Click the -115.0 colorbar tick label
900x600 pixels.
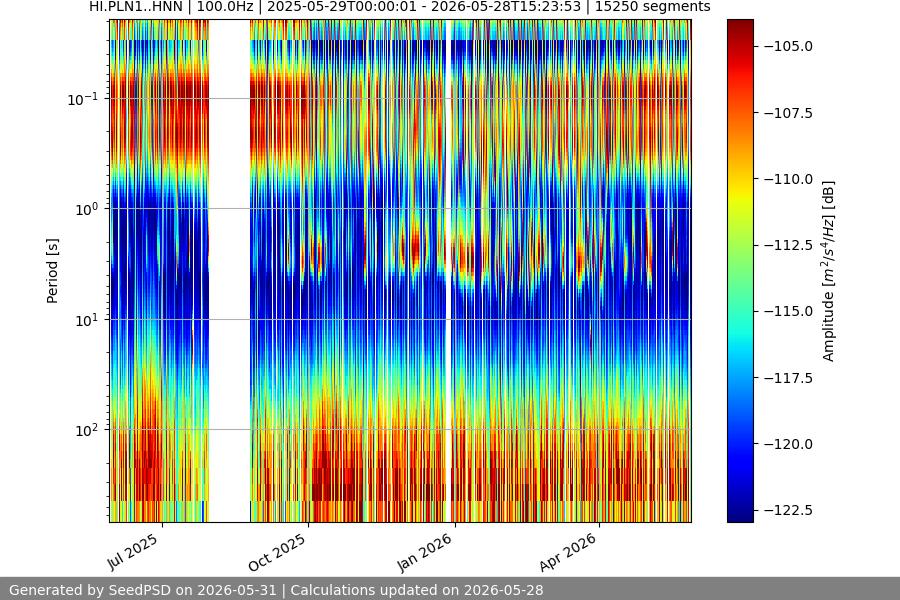tap(789, 311)
